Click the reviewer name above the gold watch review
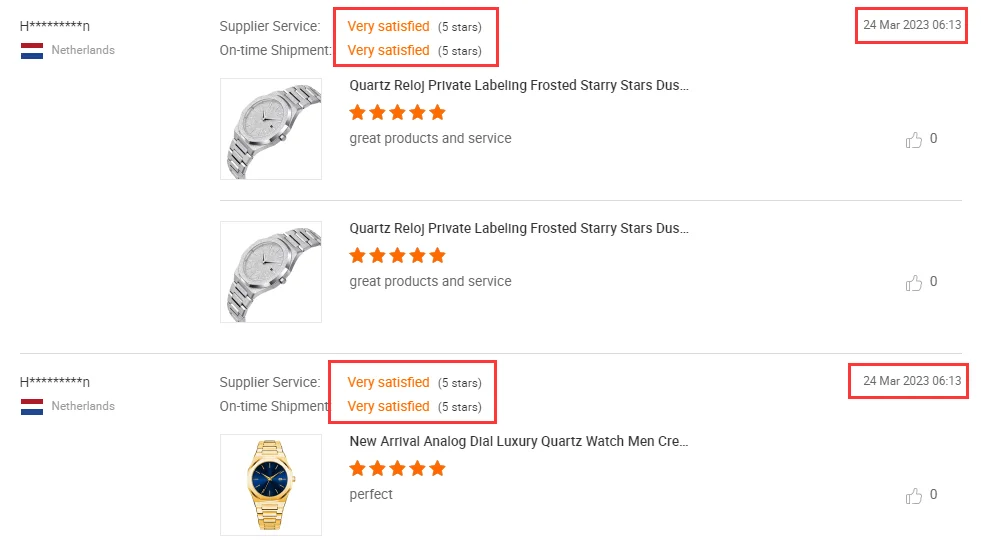The image size is (981, 557). pyautogui.click(x=55, y=382)
